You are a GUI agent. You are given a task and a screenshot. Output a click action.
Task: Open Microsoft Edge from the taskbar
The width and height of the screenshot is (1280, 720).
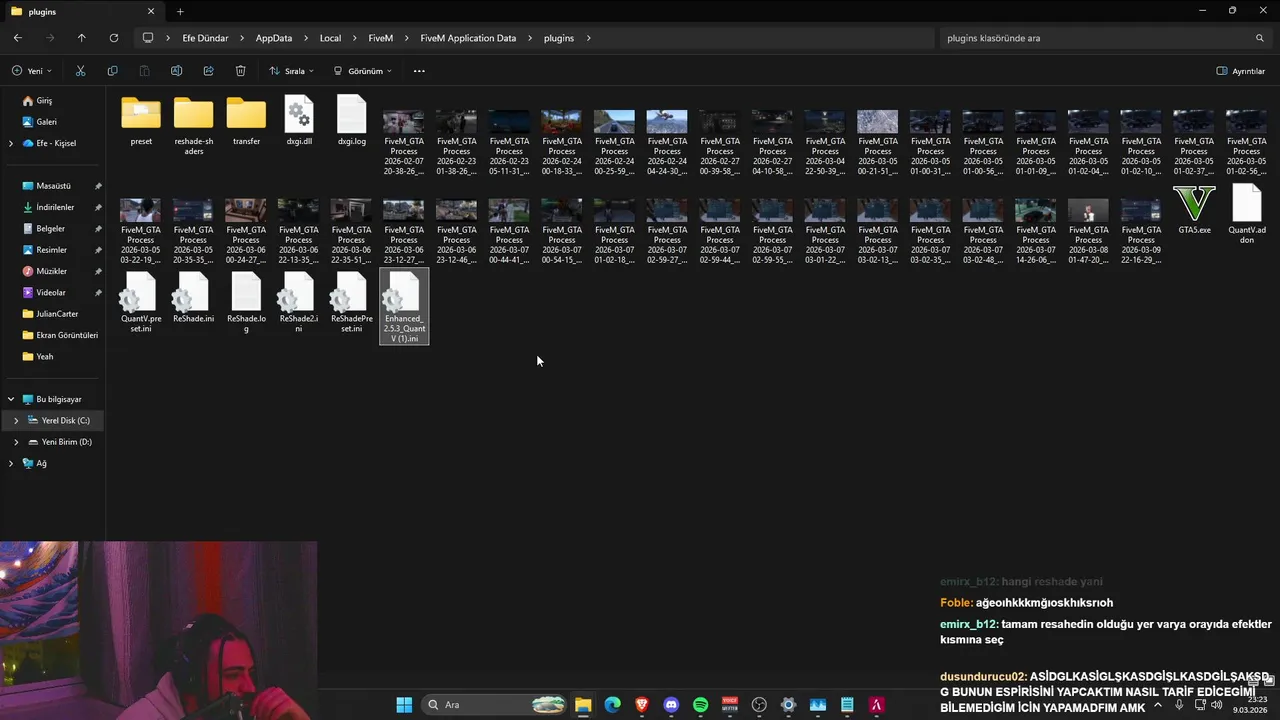point(612,704)
